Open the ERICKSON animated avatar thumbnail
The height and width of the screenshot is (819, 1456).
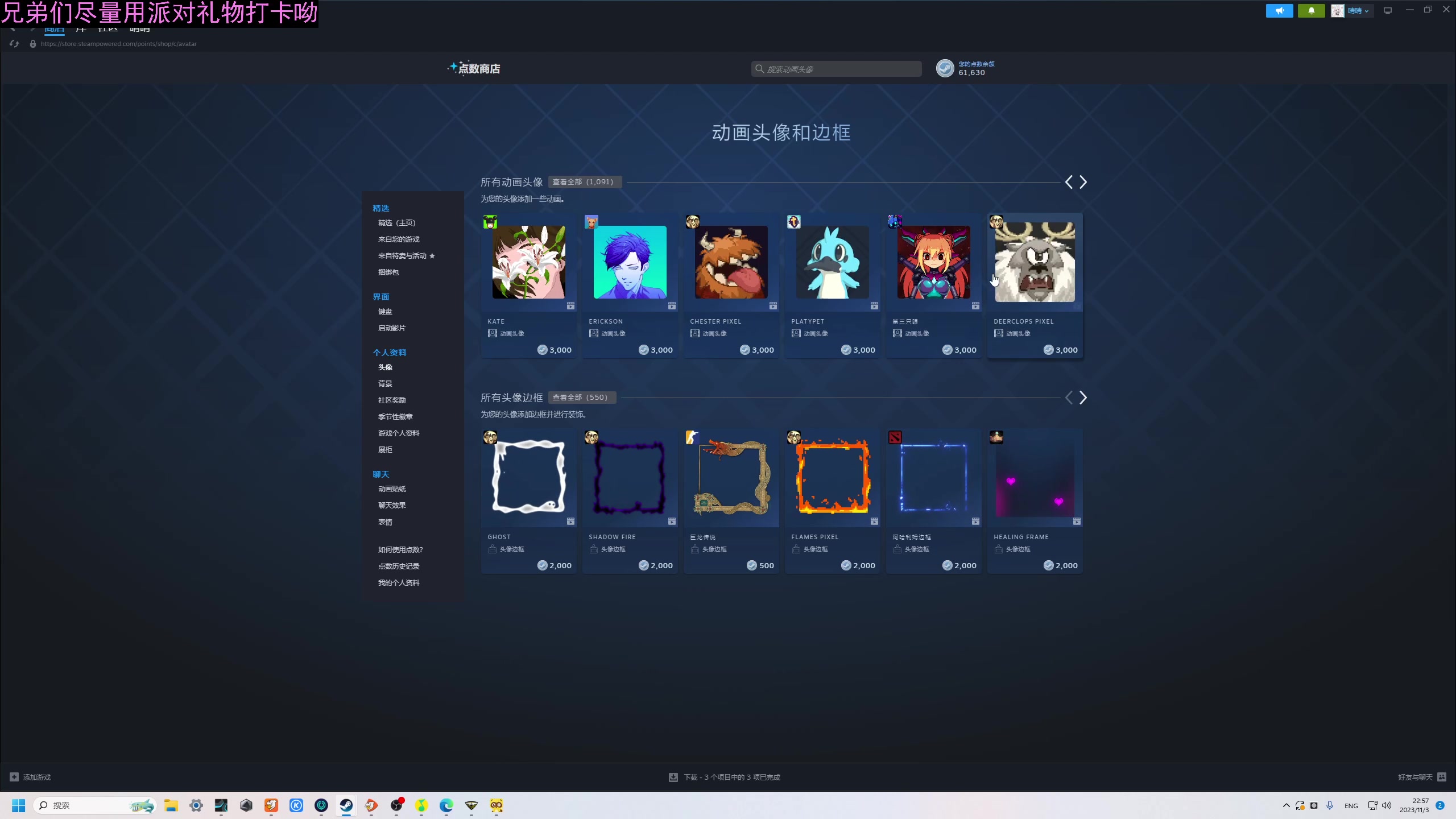[x=630, y=262]
